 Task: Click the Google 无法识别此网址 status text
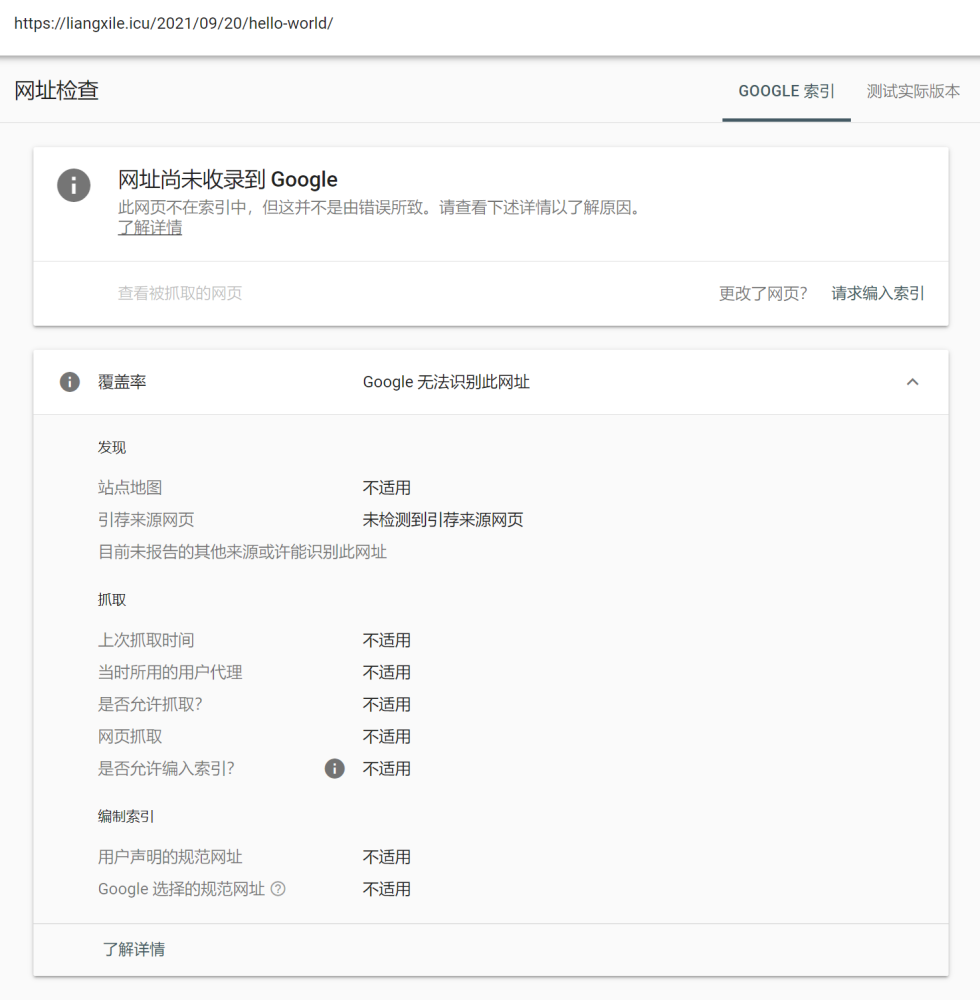tap(446, 382)
